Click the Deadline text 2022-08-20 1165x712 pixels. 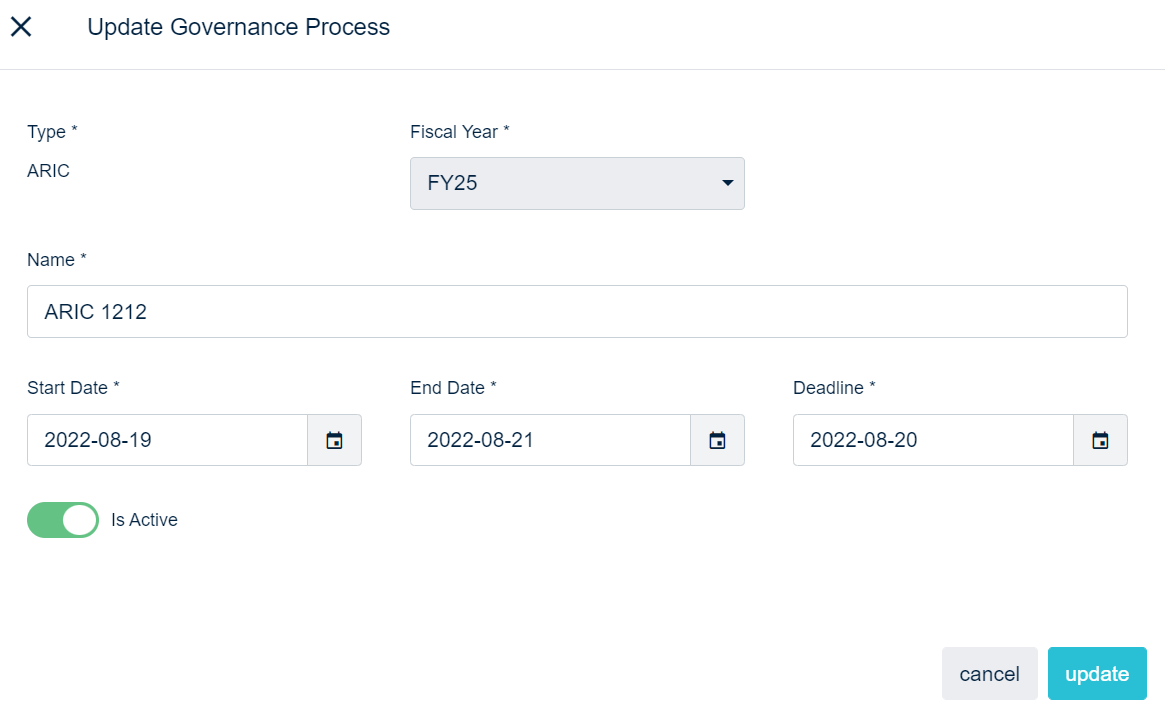[864, 440]
